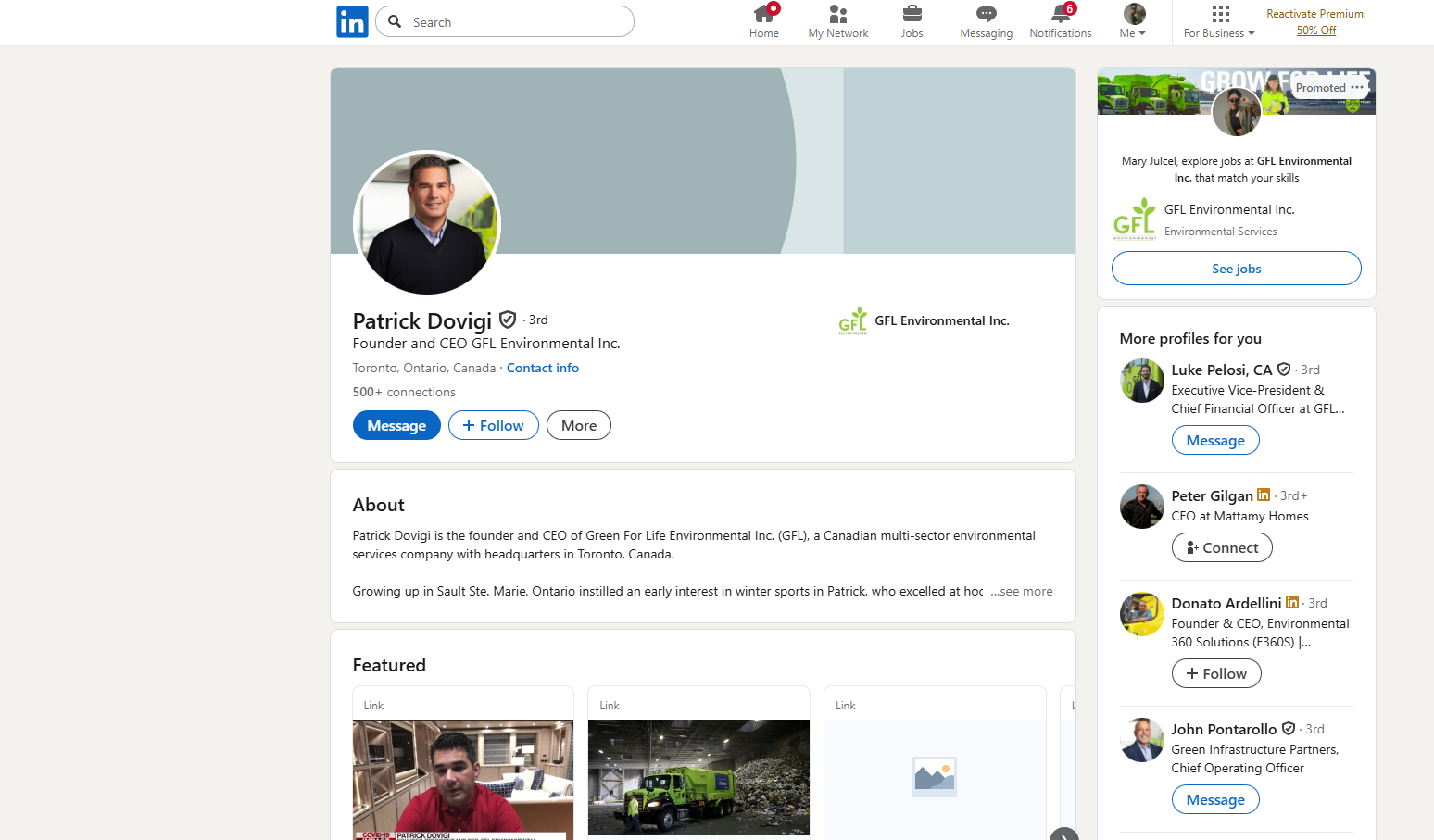
Task: Click Message button on Patrick's profile
Action: [396, 425]
